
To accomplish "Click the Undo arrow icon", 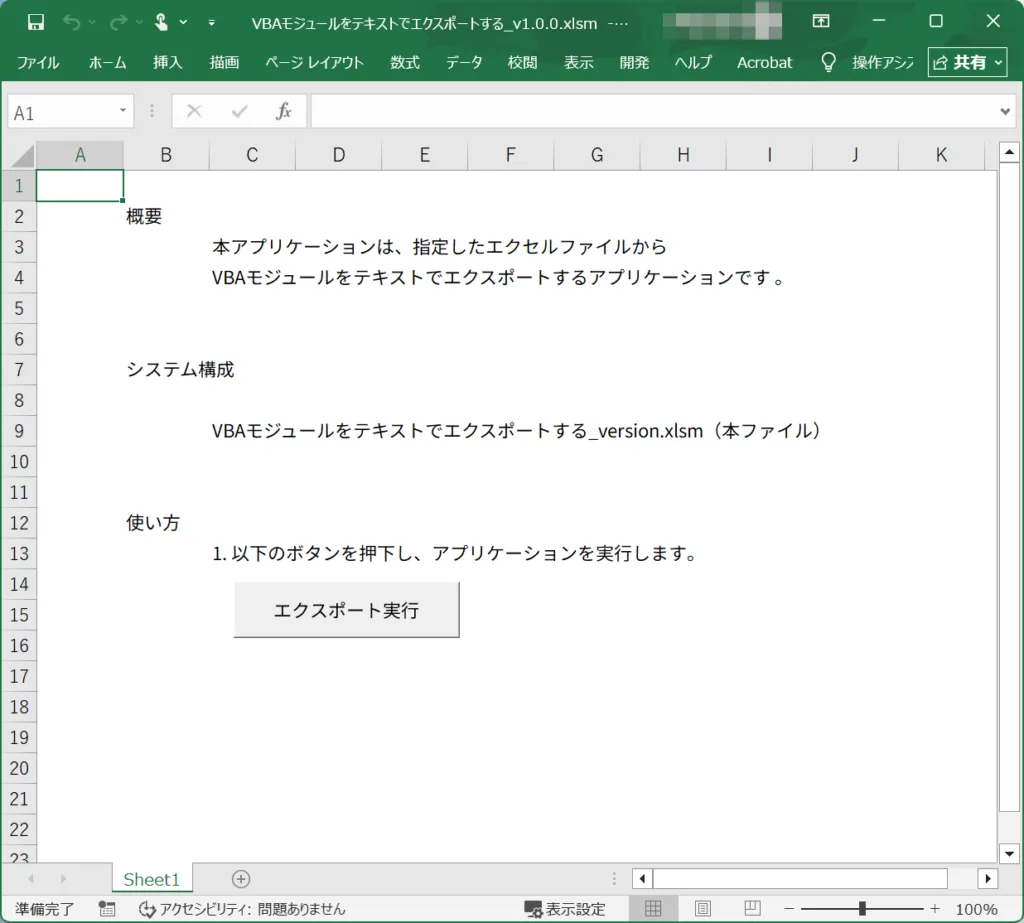I will [x=70, y=21].
